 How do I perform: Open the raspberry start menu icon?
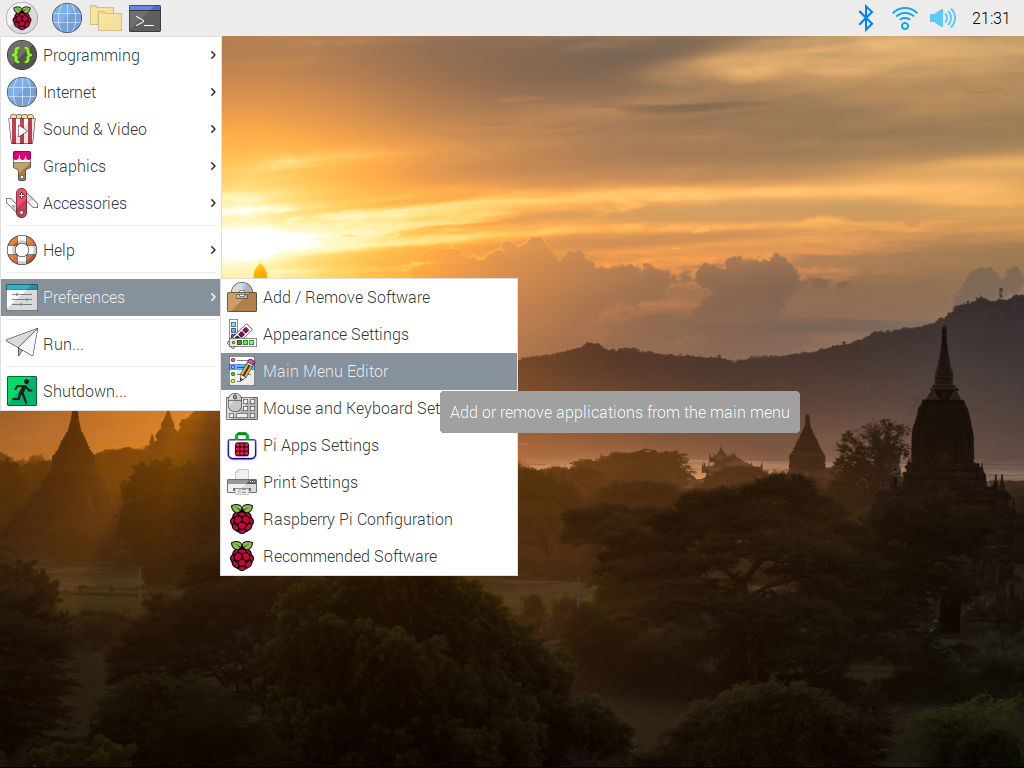pyautogui.click(x=21, y=18)
